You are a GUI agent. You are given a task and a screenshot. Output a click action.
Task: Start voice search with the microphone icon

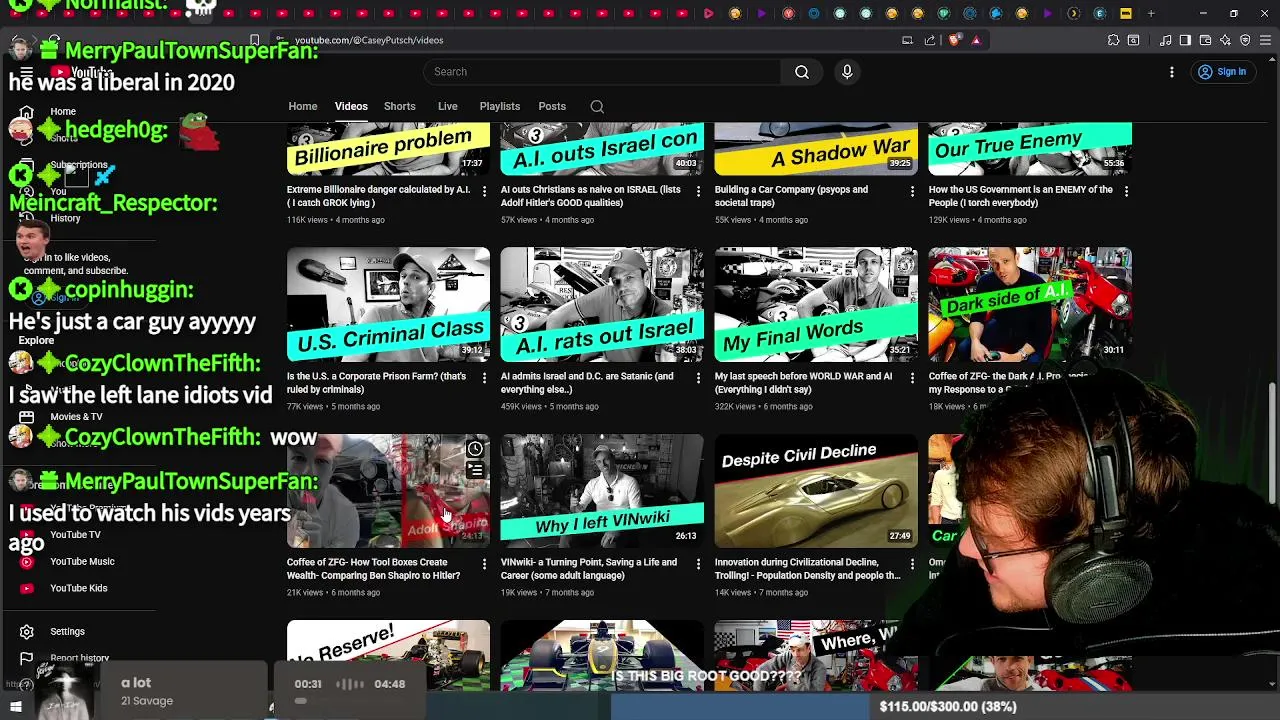pos(847,72)
